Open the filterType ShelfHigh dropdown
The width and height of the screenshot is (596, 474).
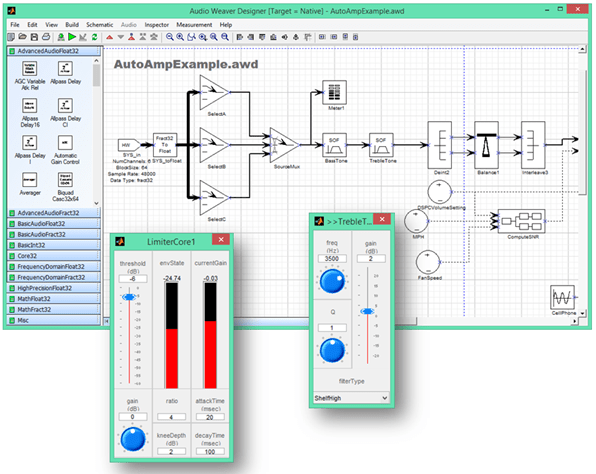pos(351,398)
